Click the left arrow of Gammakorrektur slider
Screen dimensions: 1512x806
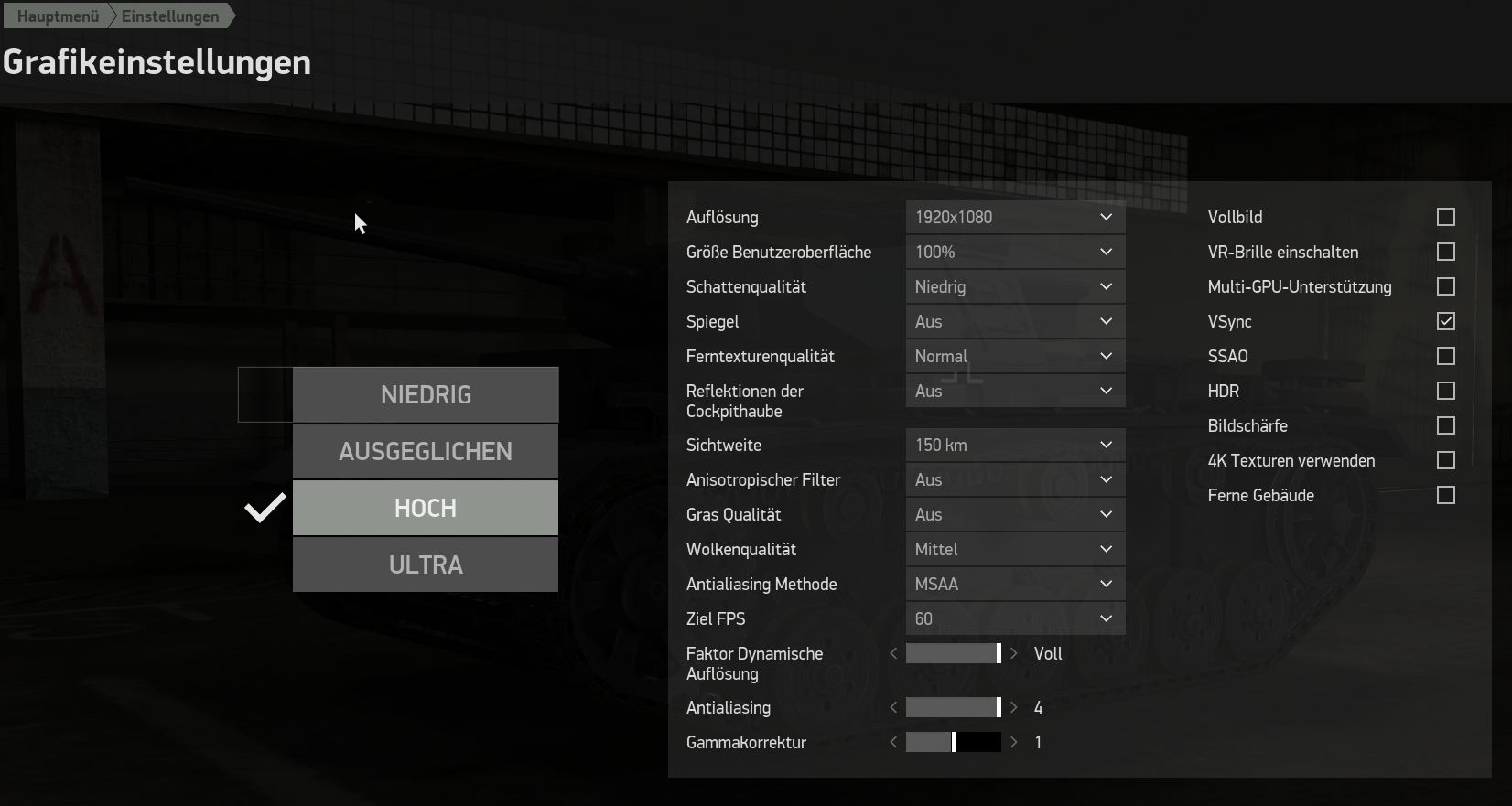pyautogui.click(x=893, y=743)
